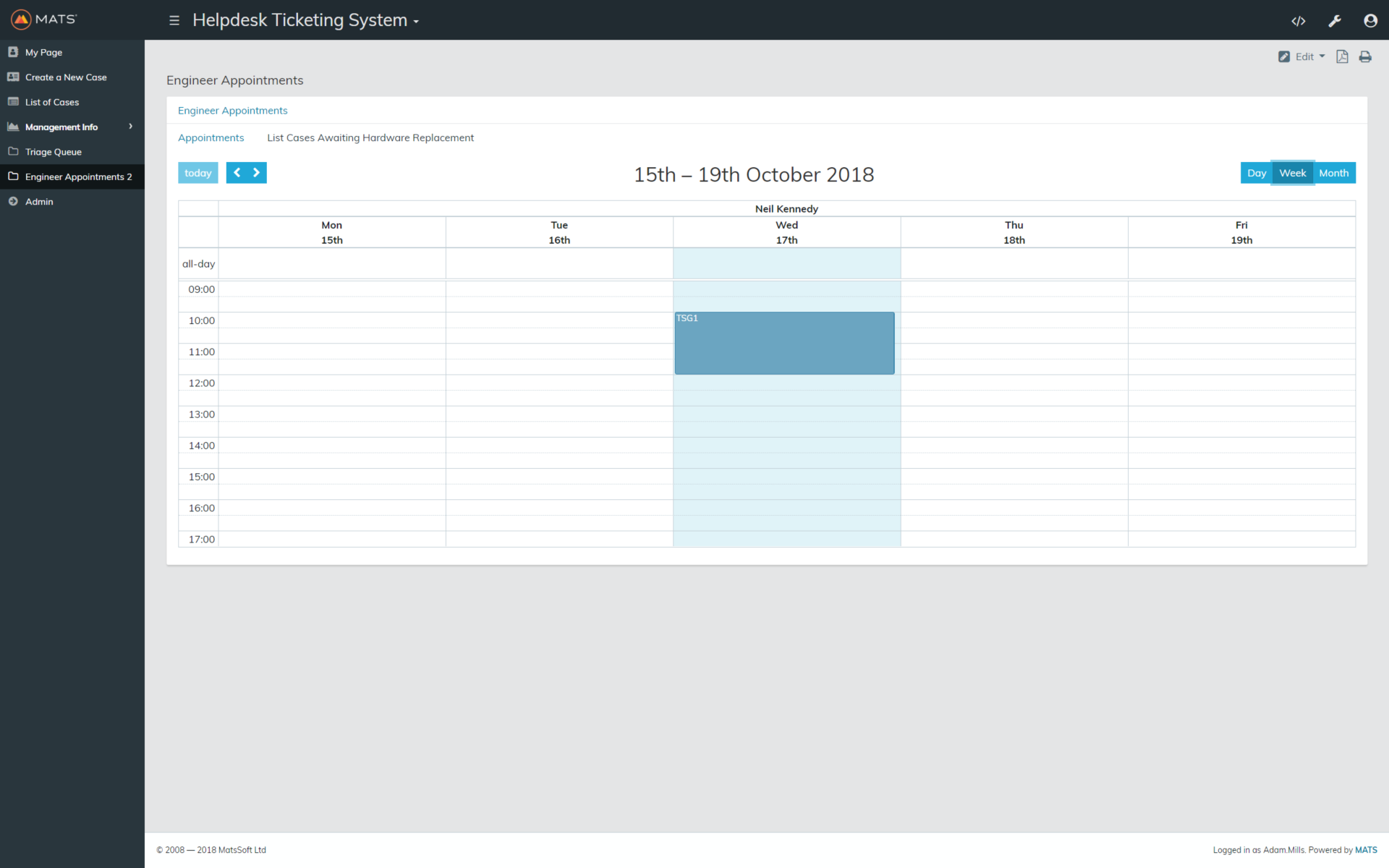Open List Cases Awaiting Hardware Replacement tab

pyautogui.click(x=370, y=137)
